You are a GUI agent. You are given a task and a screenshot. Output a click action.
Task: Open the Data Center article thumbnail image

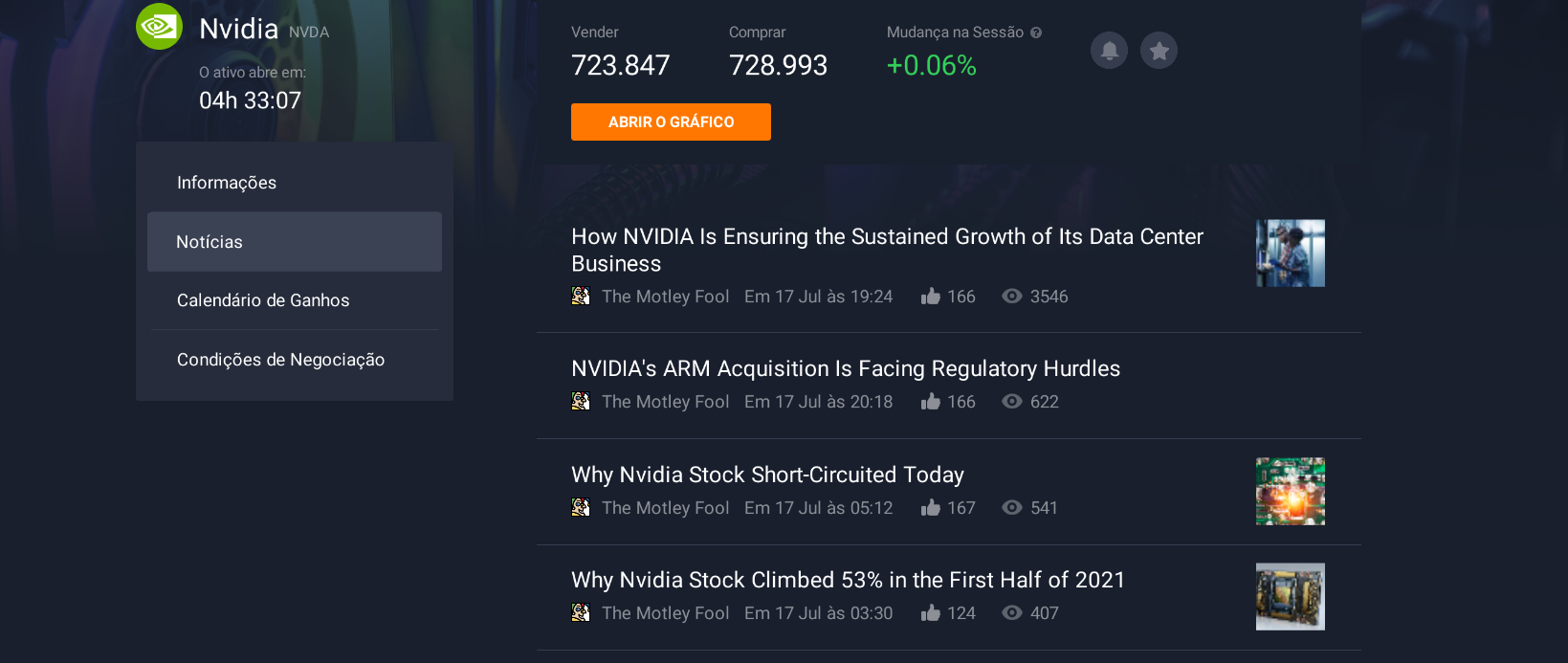(x=1291, y=254)
